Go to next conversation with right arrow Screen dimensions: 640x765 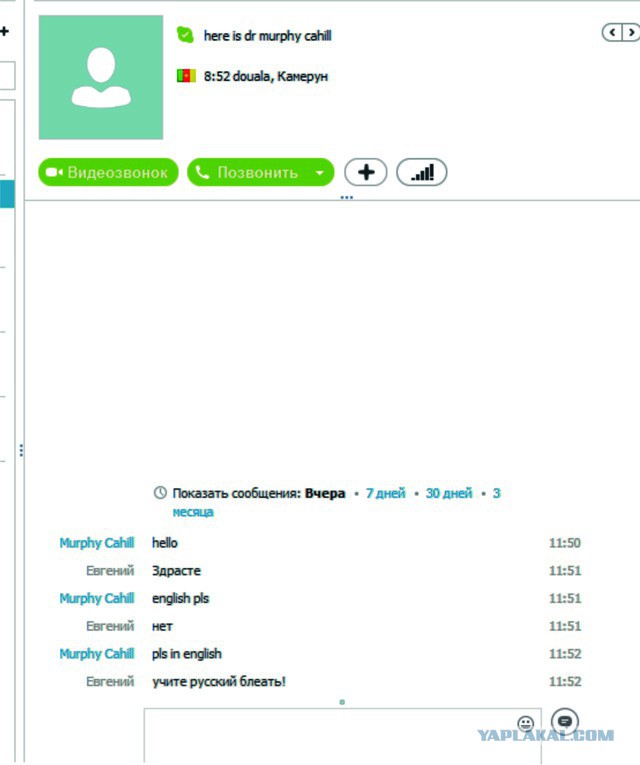pos(631,33)
